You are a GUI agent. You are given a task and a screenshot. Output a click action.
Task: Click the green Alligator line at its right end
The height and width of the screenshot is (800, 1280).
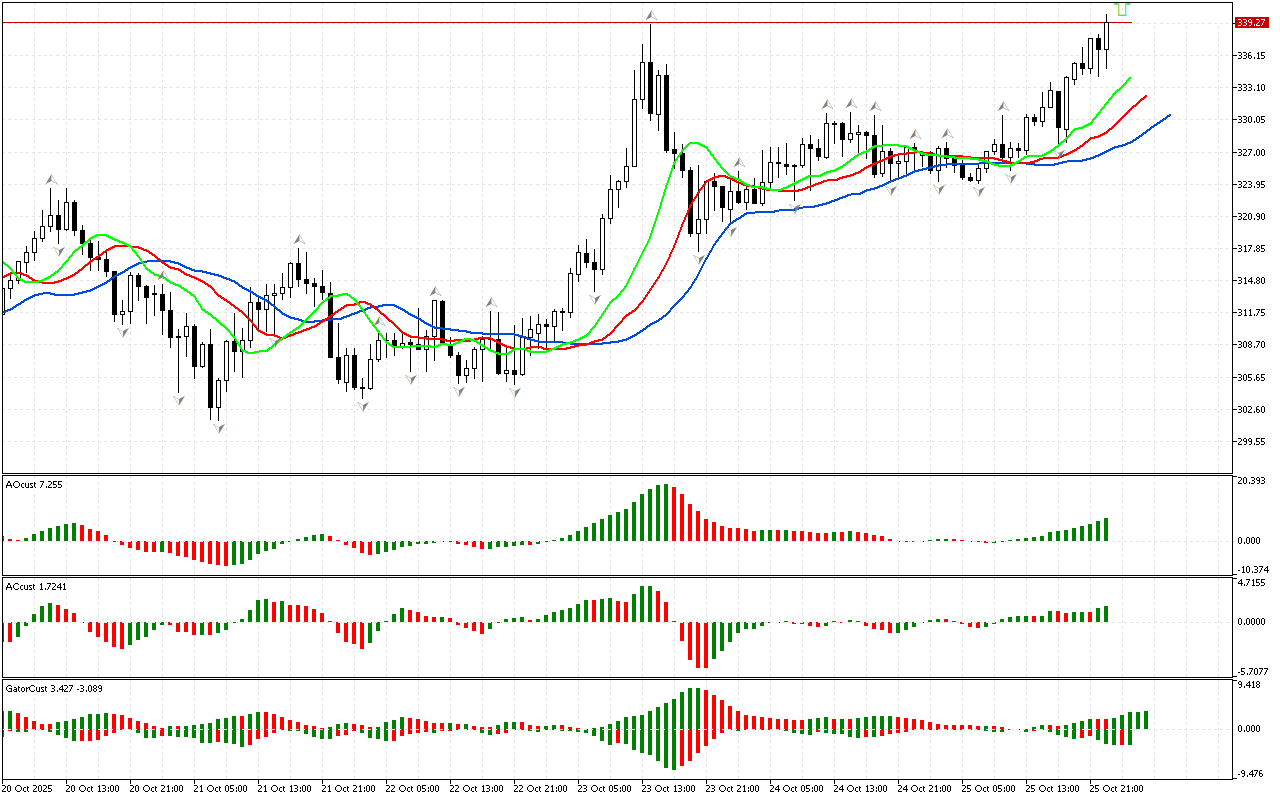coord(1128,79)
